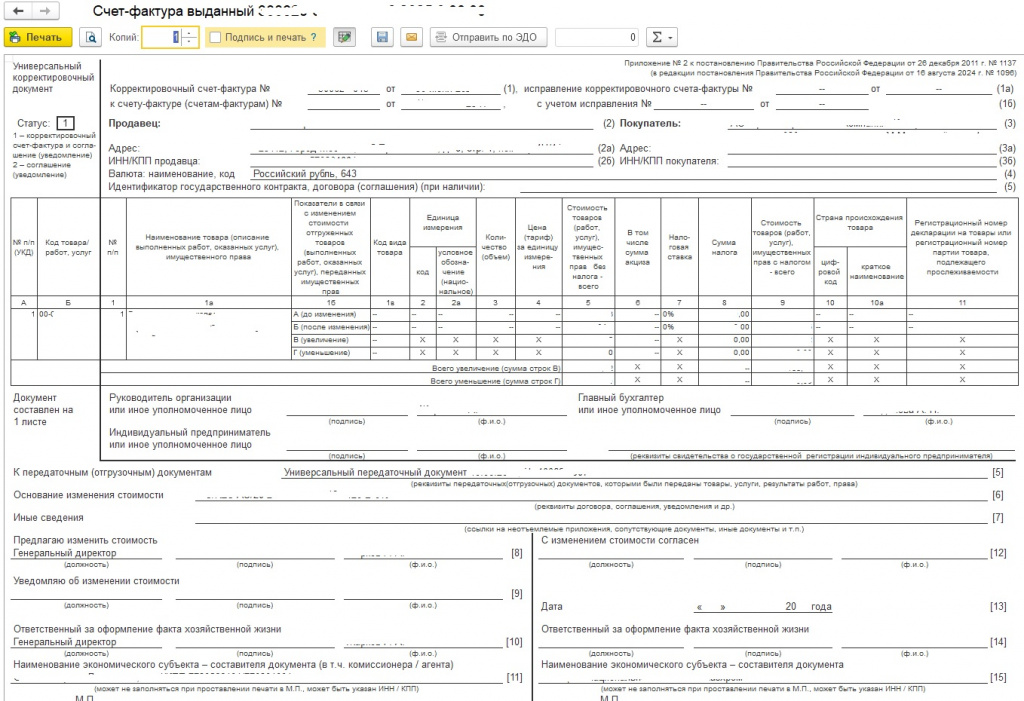Viewport: 1024px width, 701px height.
Task: Click the Статус box containing 1
Action: [x=65, y=123]
